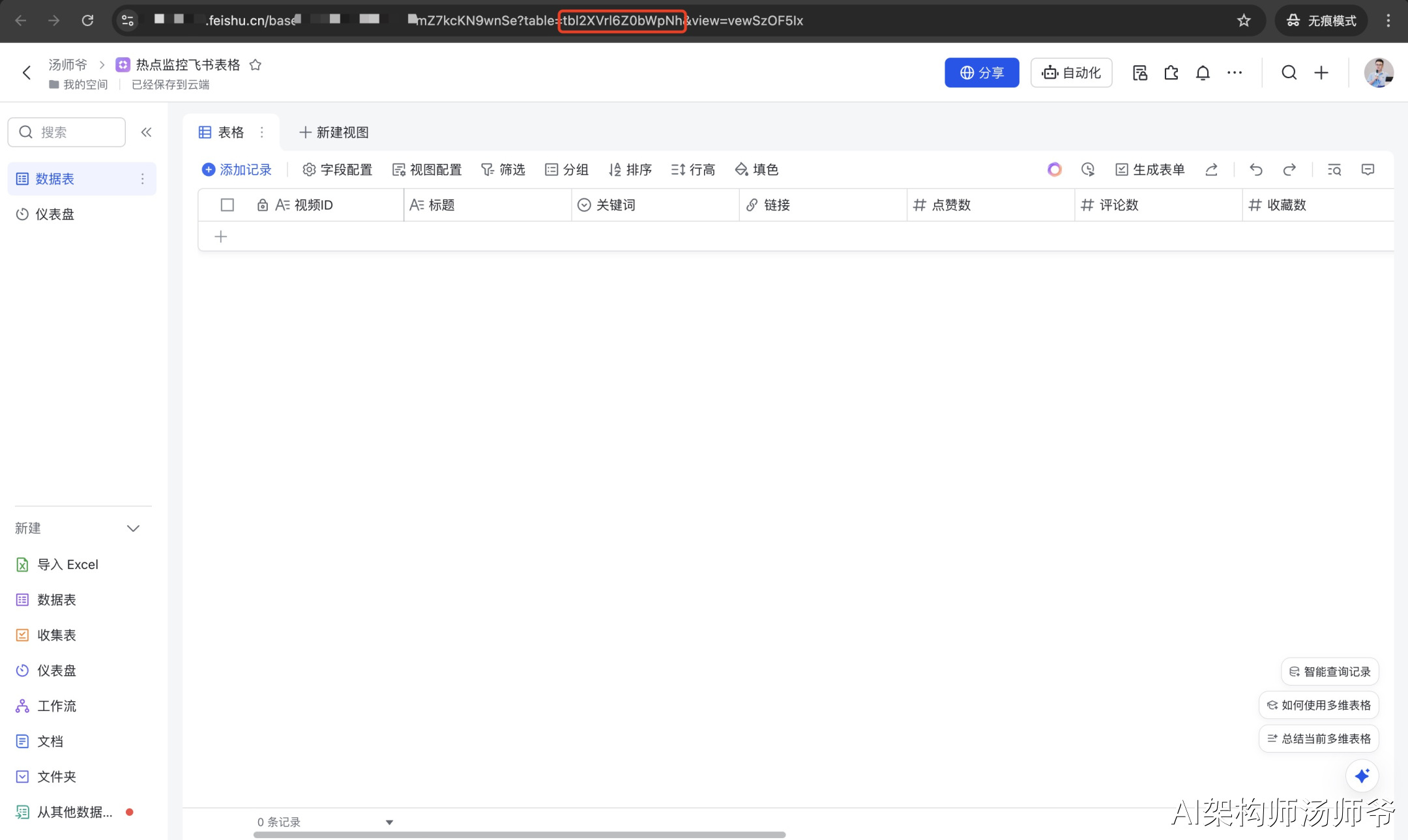The width and height of the screenshot is (1408, 840).
Task: Click 添加记录 to add a record
Action: (237, 169)
